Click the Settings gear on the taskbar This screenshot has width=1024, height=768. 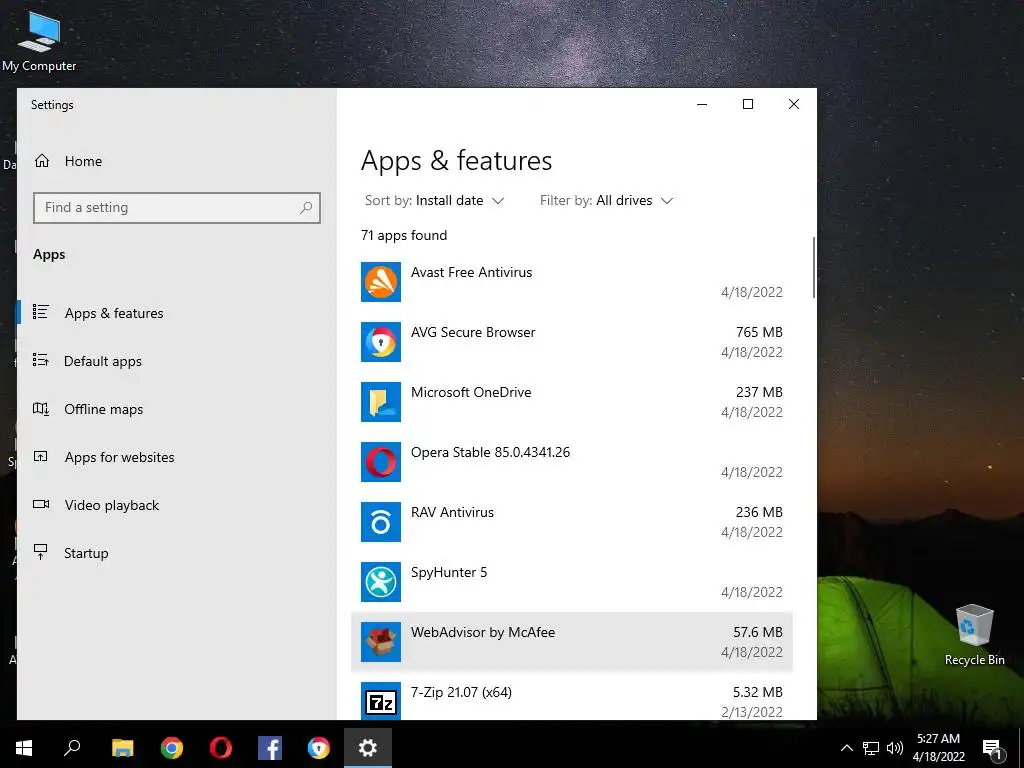(368, 748)
